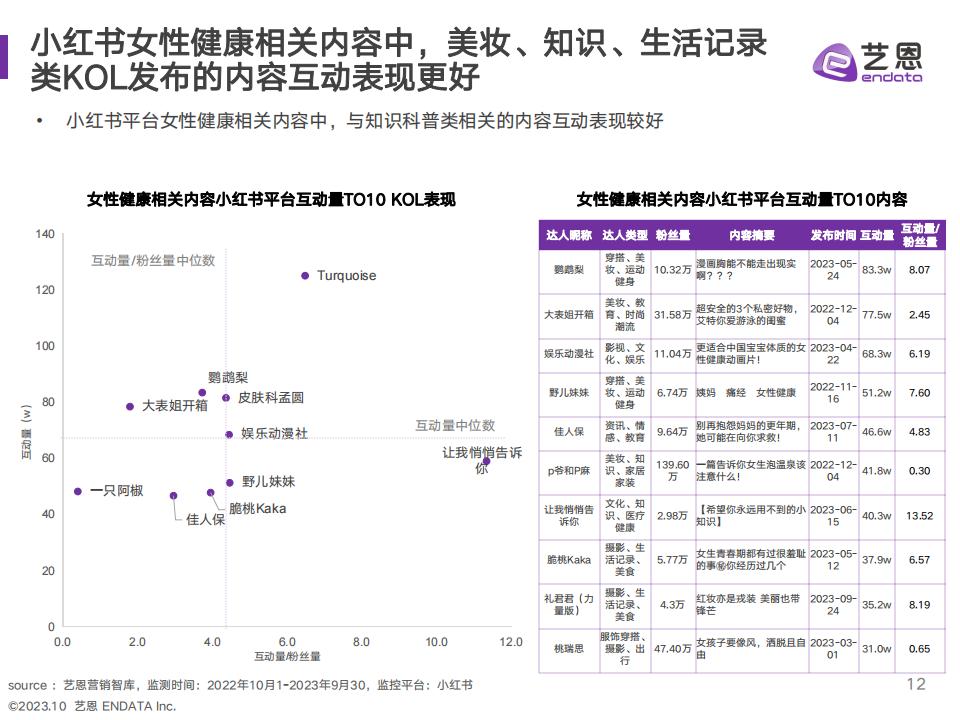This screenshot has height=720, width=960.
Task: Click the 大表姐开箱 label in the scatter chart
Action: tap(175, 405)
